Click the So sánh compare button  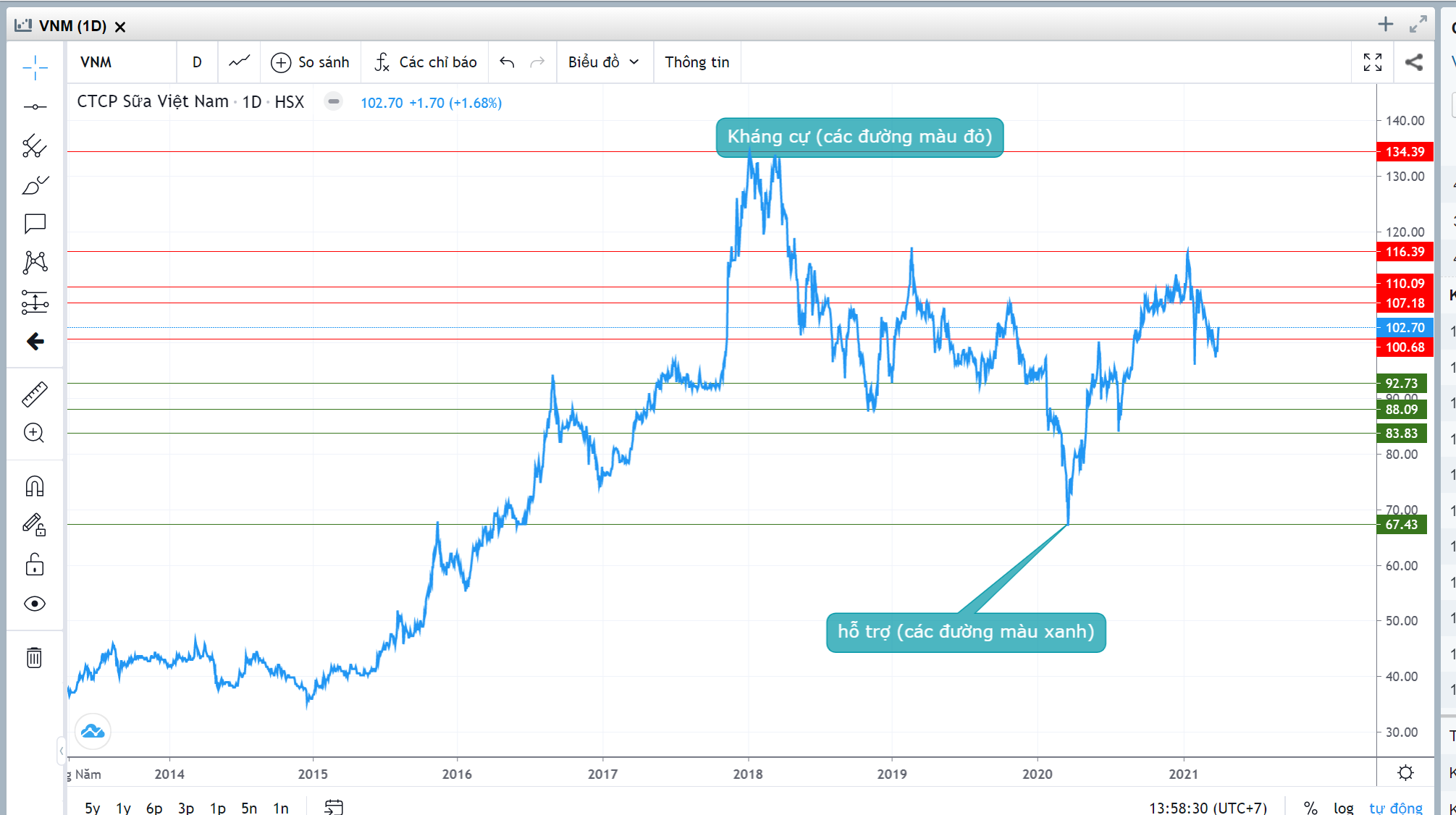tap(310, 62)
